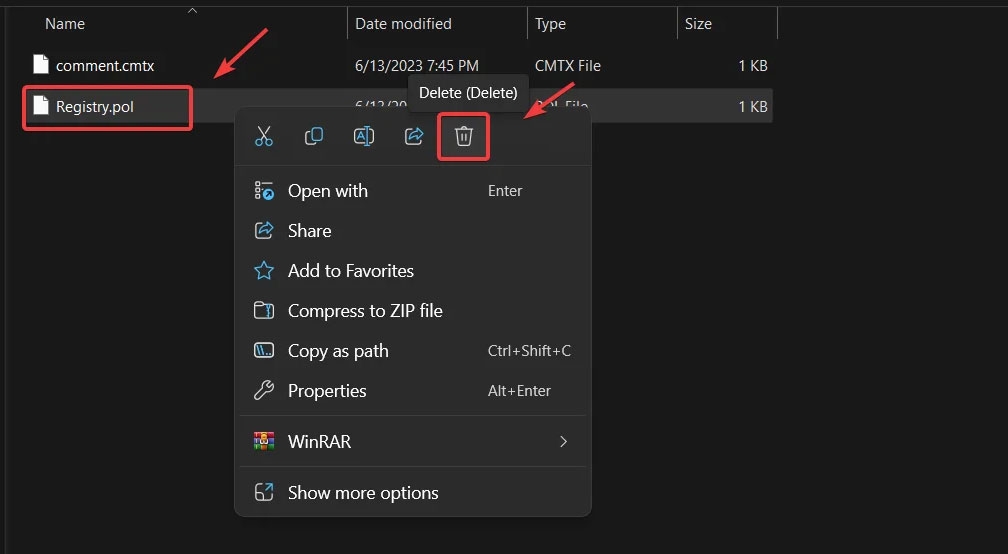1008x554 pixels.
Task: Sort by the Type column header
Action: coord(550,24)
